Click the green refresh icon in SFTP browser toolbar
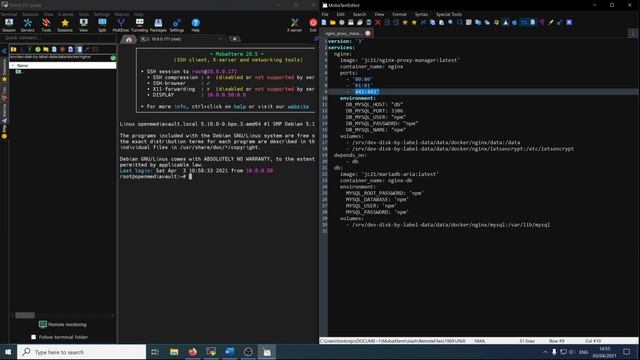The height and width of the screenshot is (360, 640). pos(38,49)
